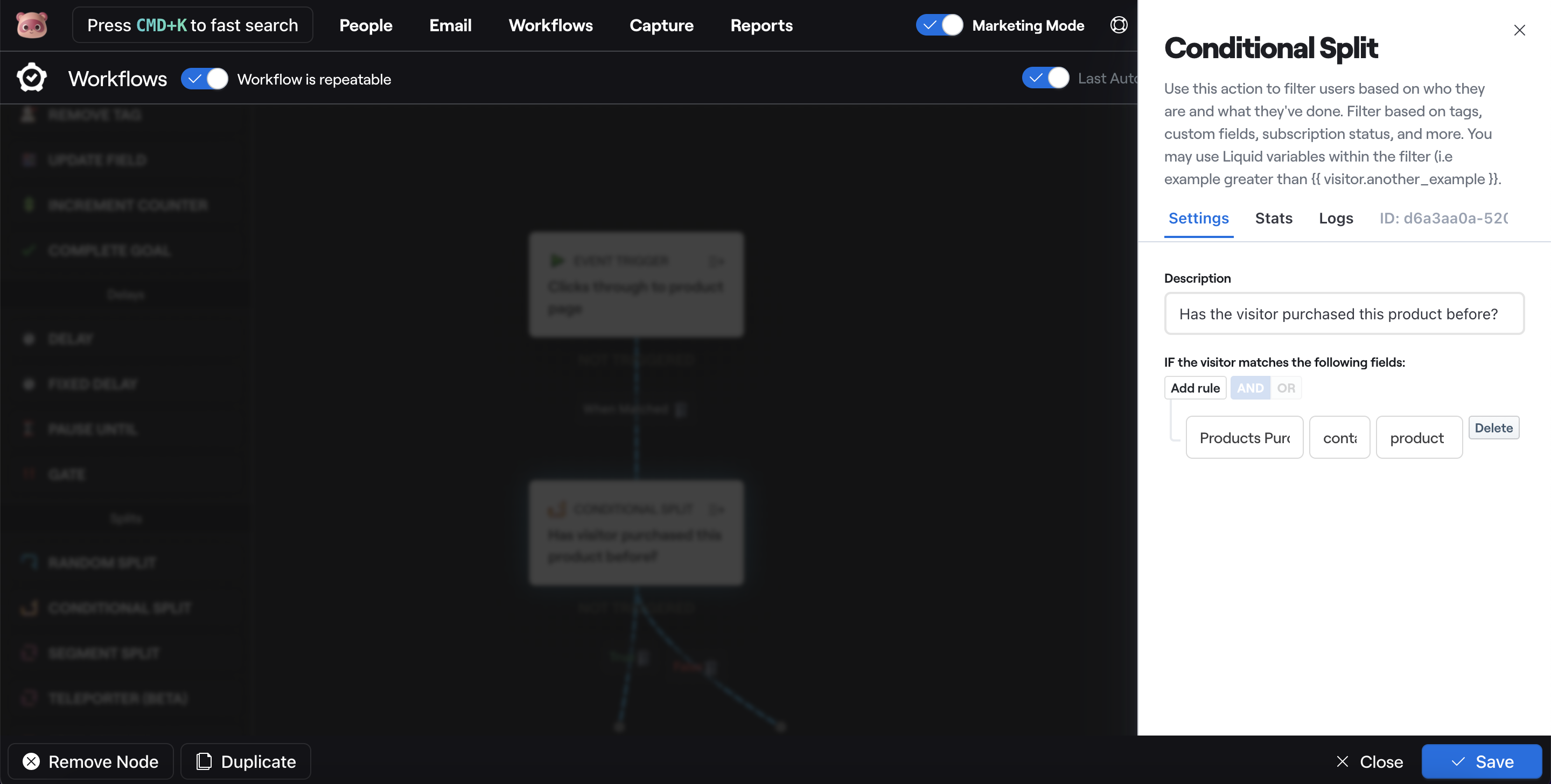Click the Save checkmark icon
Screen dimensions: 1551x784
(x=1458, y=761)
